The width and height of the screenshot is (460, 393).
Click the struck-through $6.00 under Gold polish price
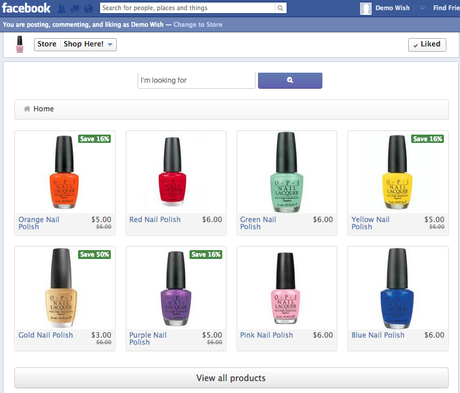(104, 342)
